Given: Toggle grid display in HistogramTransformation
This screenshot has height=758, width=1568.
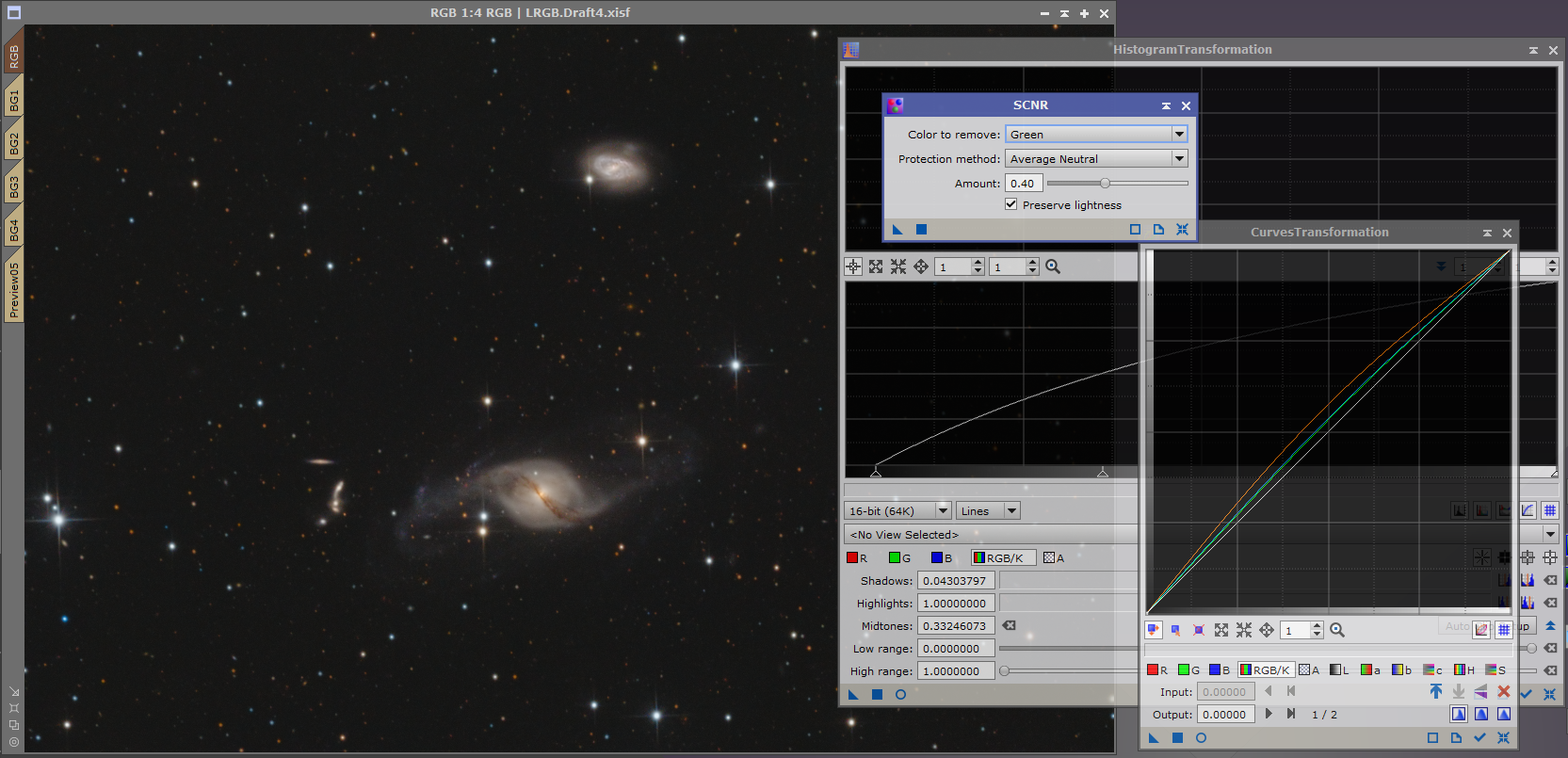Looking at the screenshot, I should pos(1550,510).
